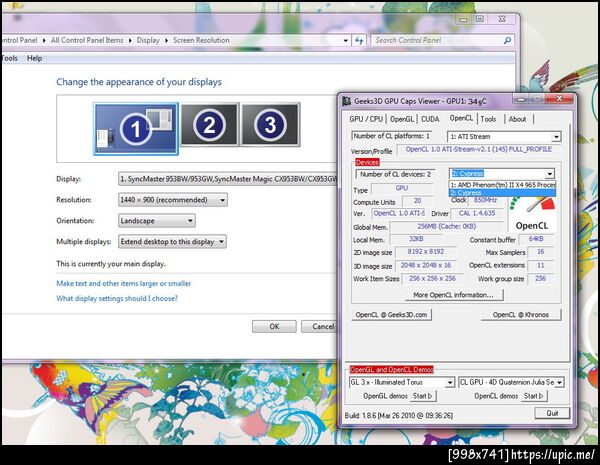Viewport: 600px width, 465px height.
Task: Open What display settings should I choose link
Action: [x=117, y=299]
